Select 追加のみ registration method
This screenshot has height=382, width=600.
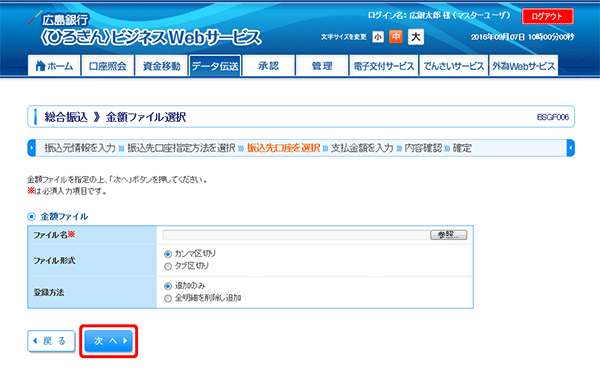(168, 286)
